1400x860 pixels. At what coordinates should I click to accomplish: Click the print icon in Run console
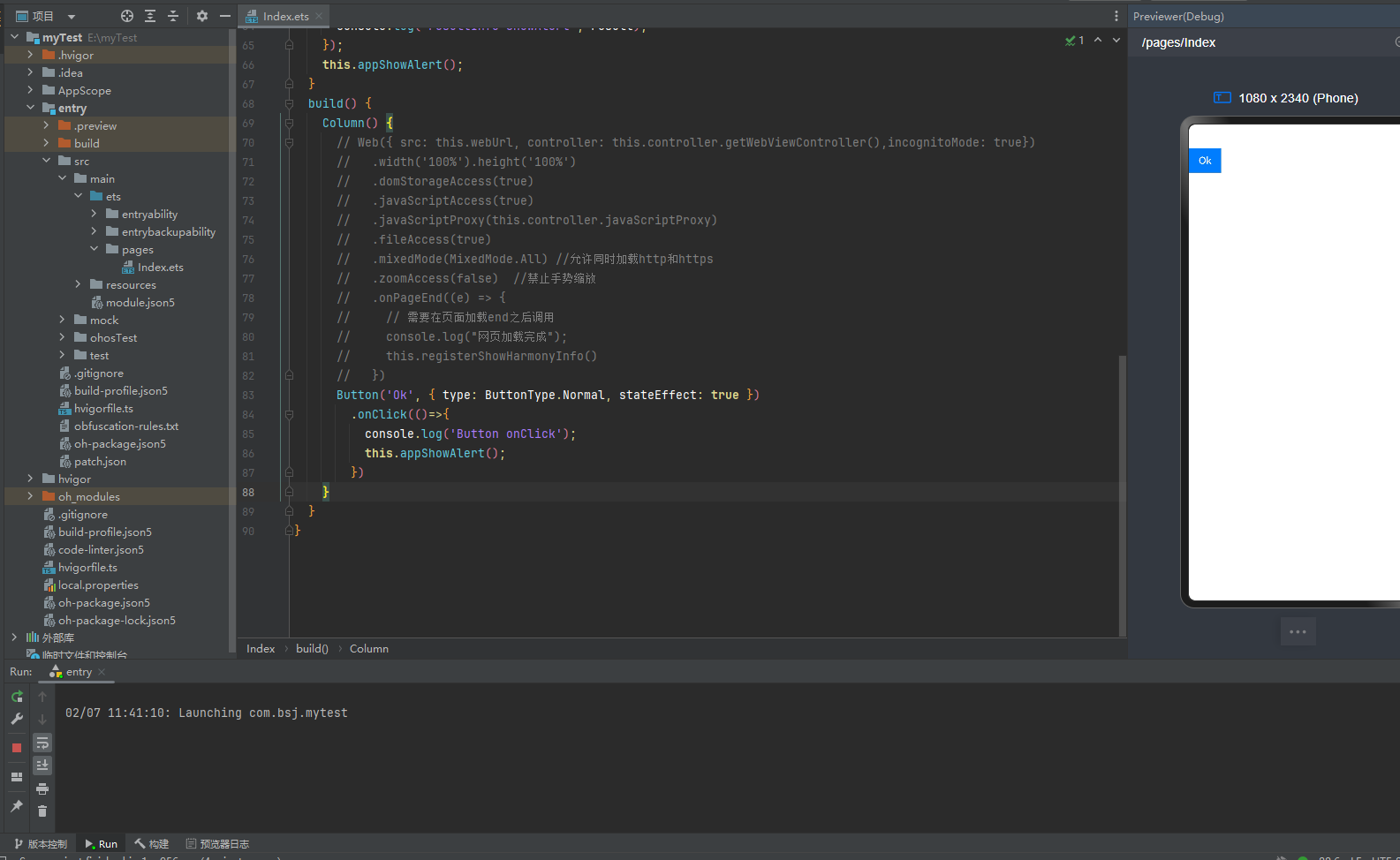point(42,788)
